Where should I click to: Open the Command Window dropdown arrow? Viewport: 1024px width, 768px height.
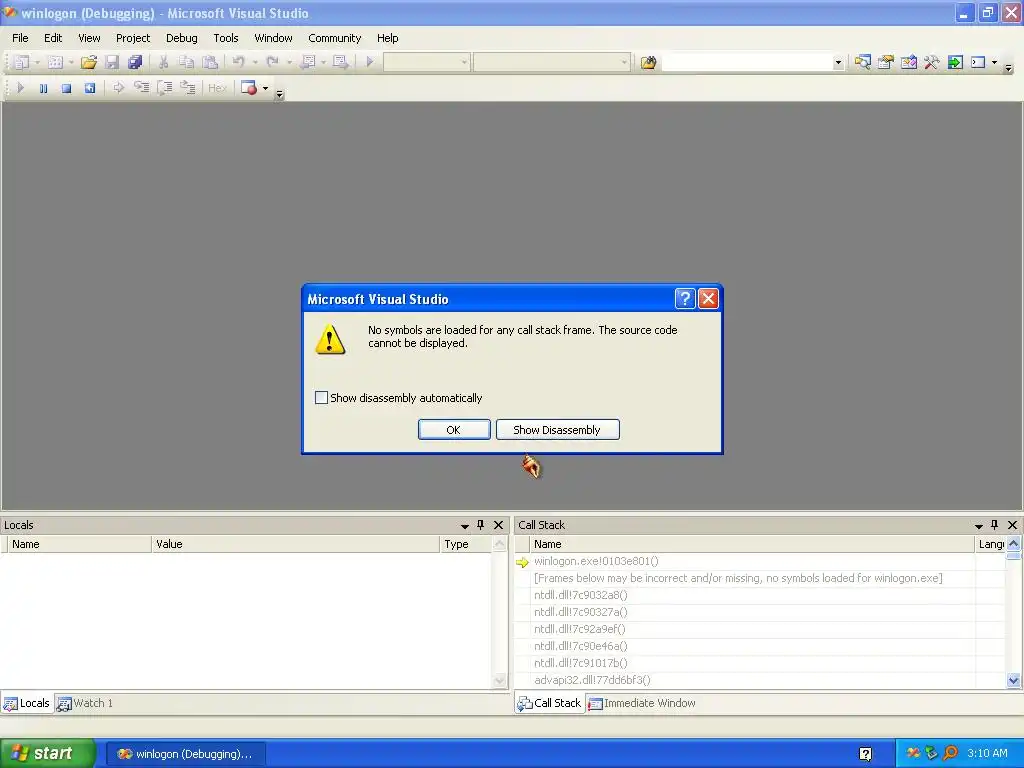click(995, 63)
